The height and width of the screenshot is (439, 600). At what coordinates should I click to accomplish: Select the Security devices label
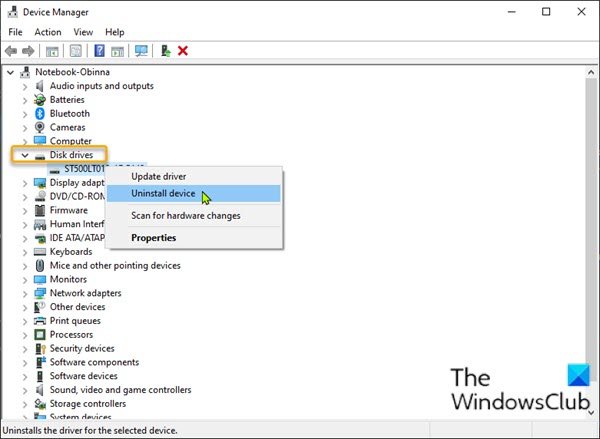point(82,348)
